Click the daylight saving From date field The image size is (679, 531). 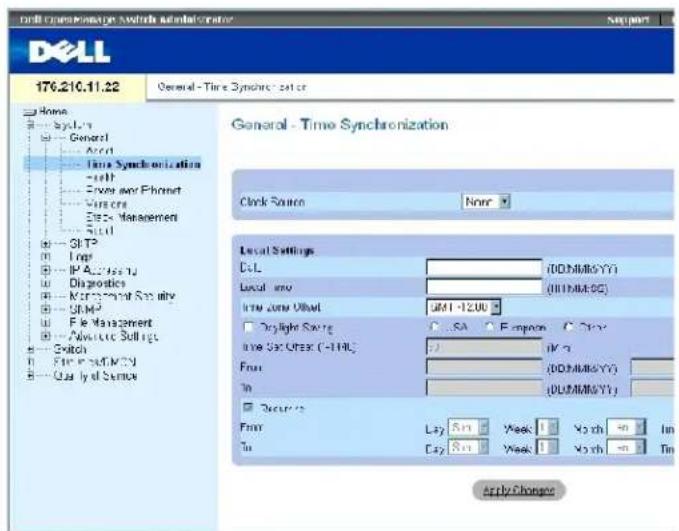(x=484, y=367)
